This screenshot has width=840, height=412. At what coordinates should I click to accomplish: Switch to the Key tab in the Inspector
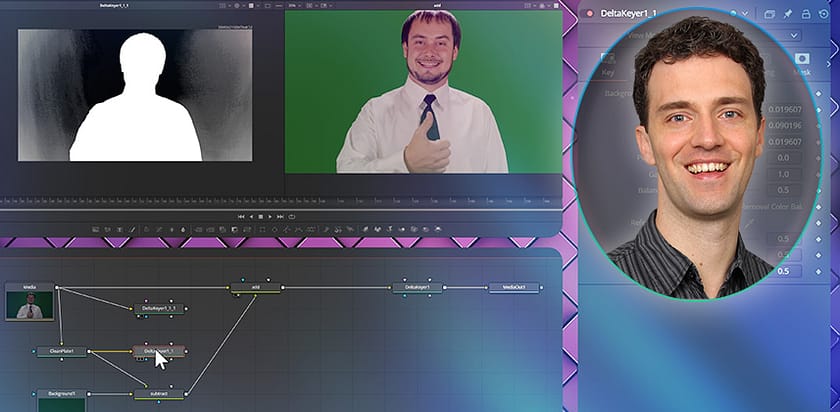pos(608,65)
